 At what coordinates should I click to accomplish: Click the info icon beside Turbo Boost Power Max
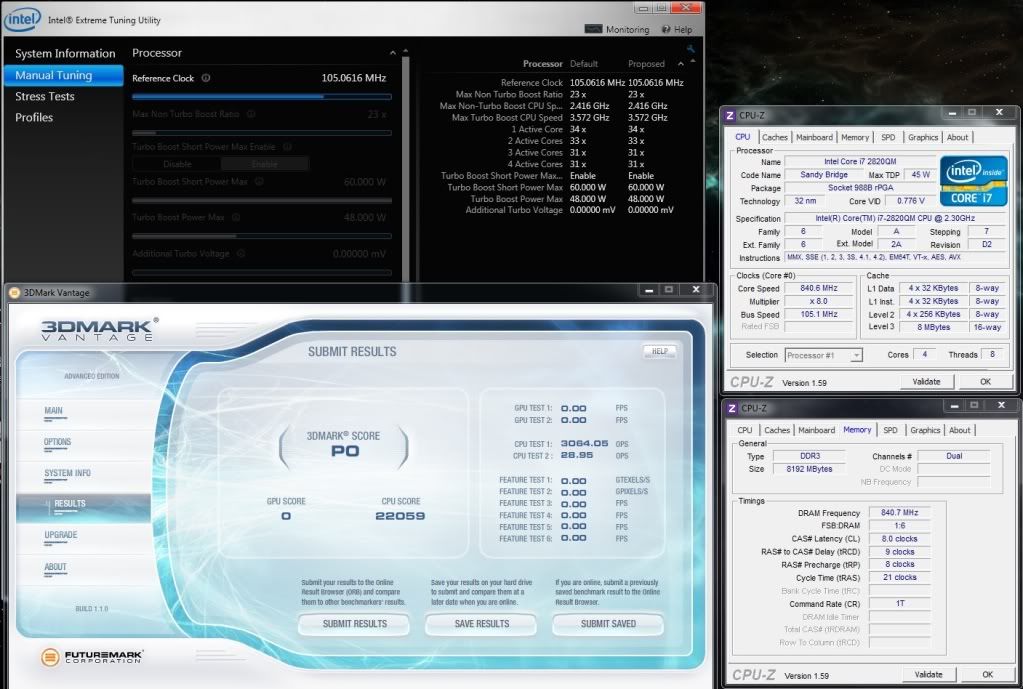tap(236, 217)
